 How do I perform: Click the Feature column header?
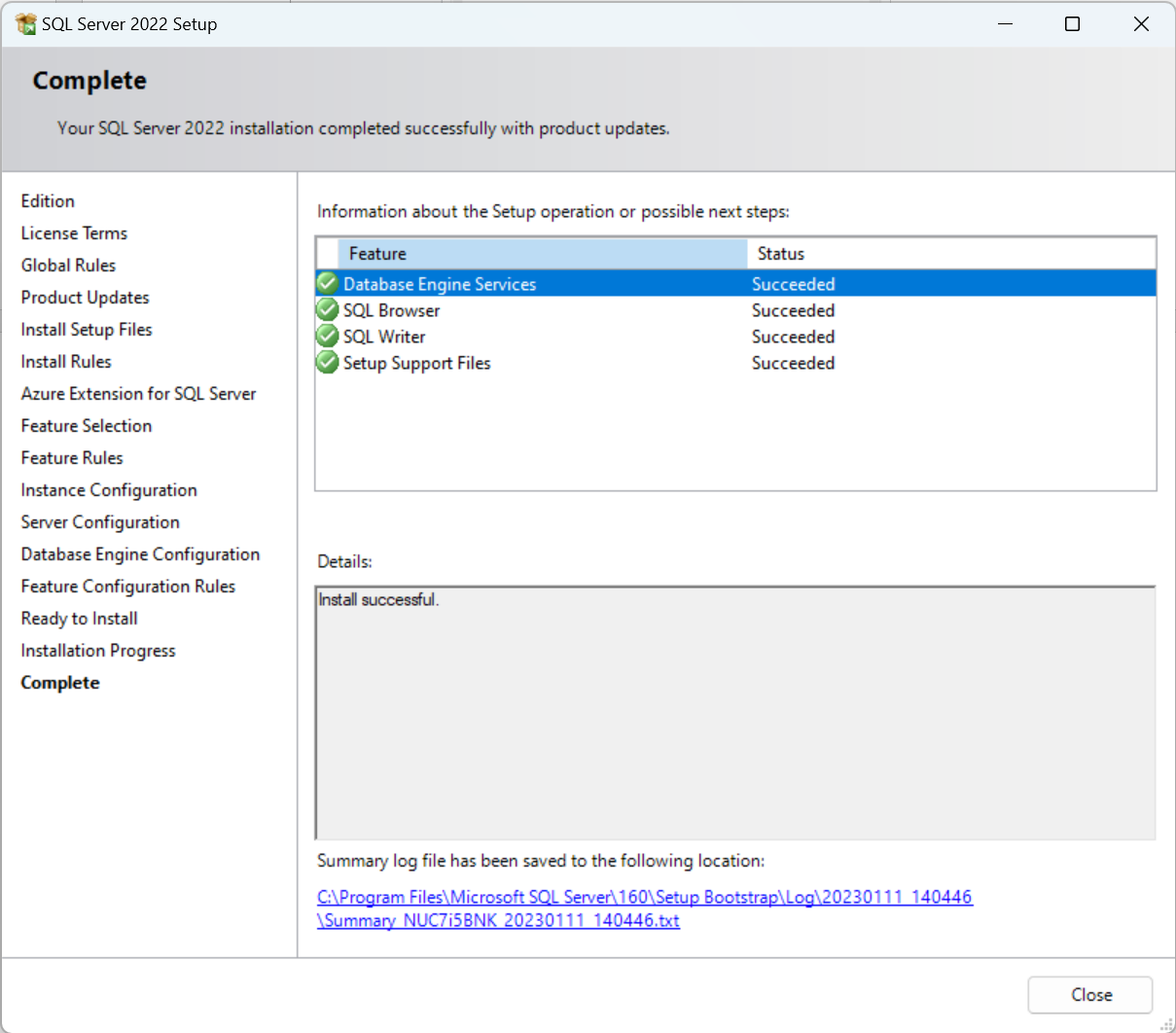pyautogui.click(x=542, y=254)
